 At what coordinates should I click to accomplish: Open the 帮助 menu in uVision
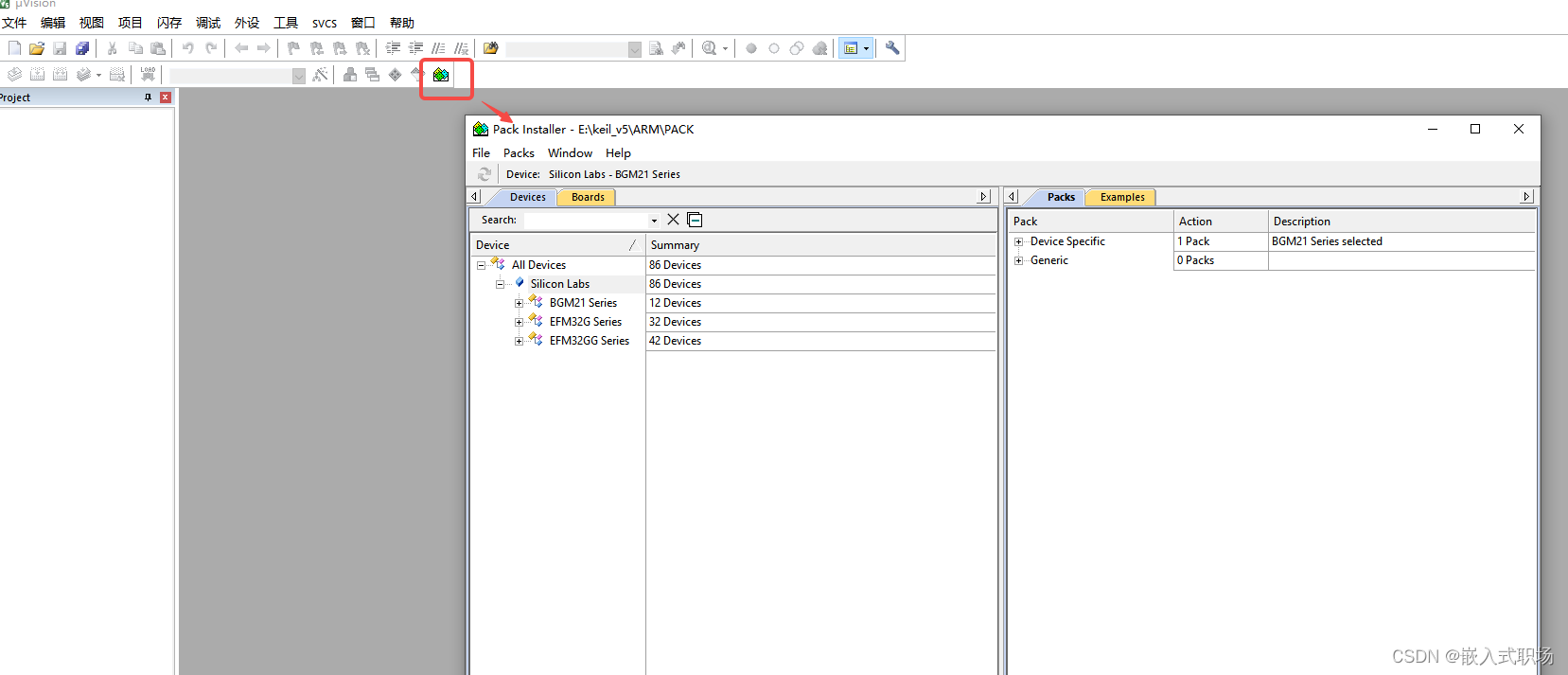[402, 23]
